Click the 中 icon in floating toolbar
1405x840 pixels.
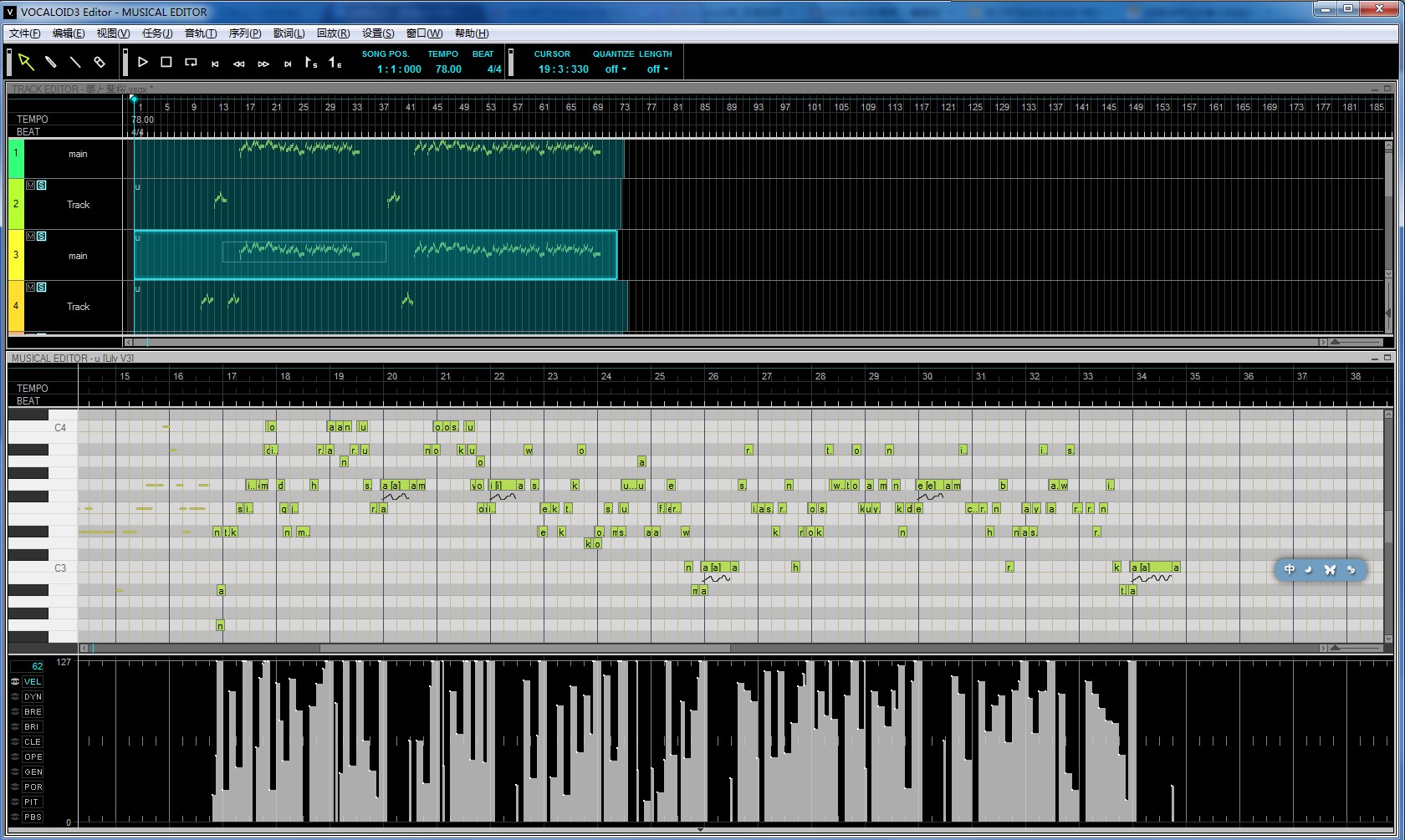pyautogui.click(x=1290, y=569)
